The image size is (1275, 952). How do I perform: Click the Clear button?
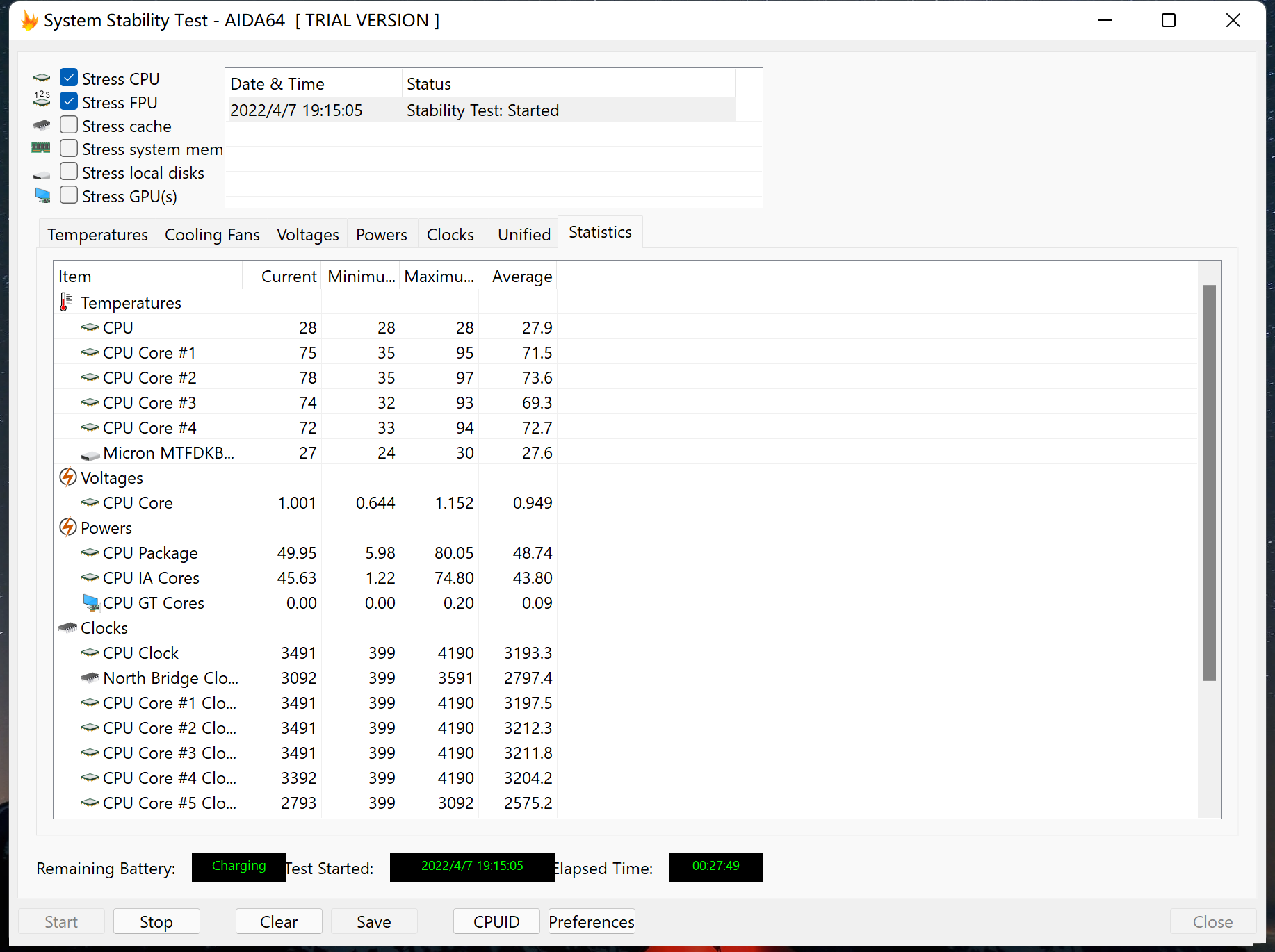279,921
